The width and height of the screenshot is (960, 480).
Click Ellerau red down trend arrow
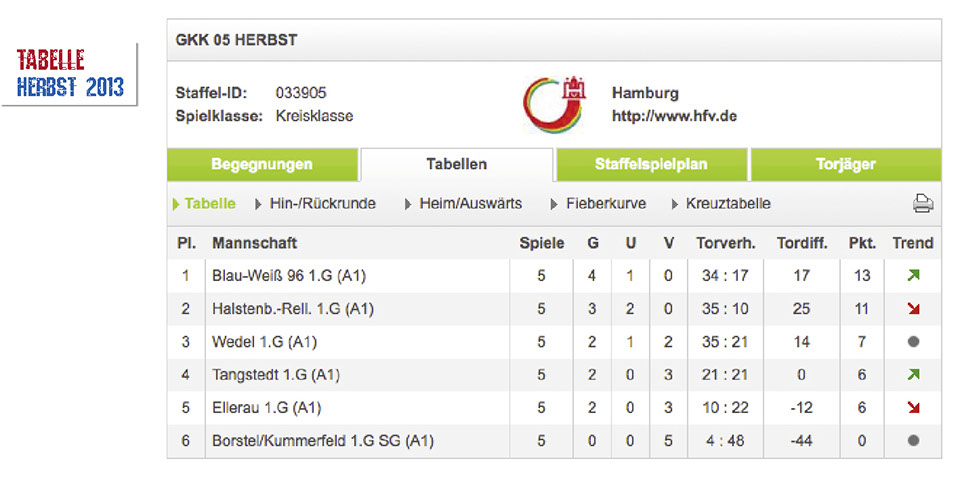[912, 408]
